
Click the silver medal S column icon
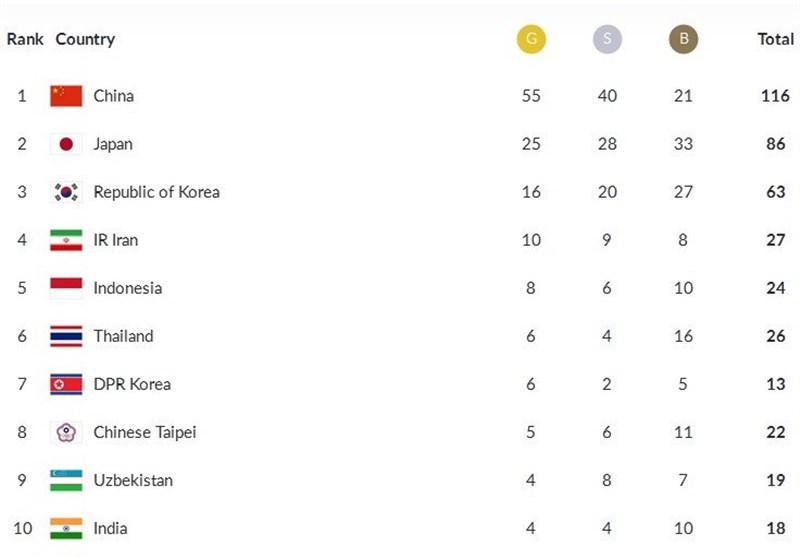(x=607, y=39)
